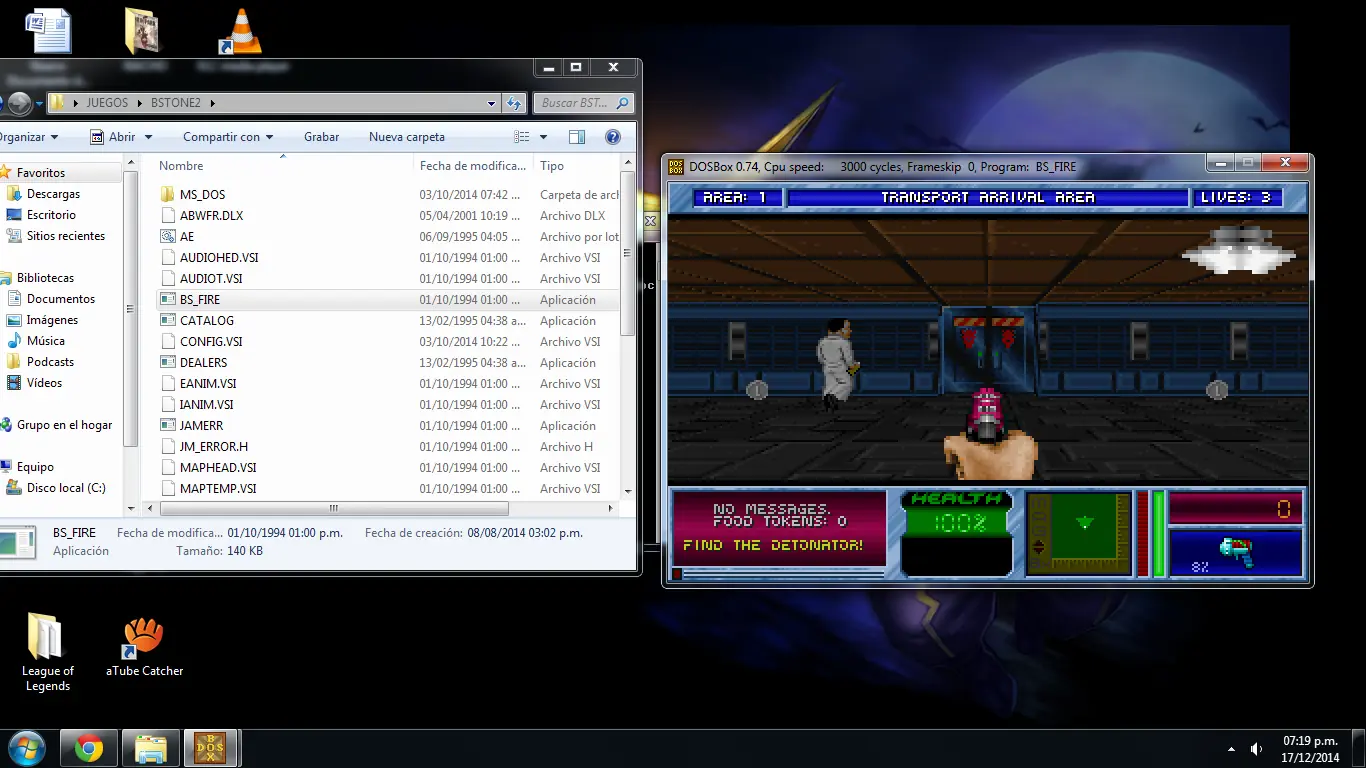Toggle the preview pane icon

click(577, 137)
